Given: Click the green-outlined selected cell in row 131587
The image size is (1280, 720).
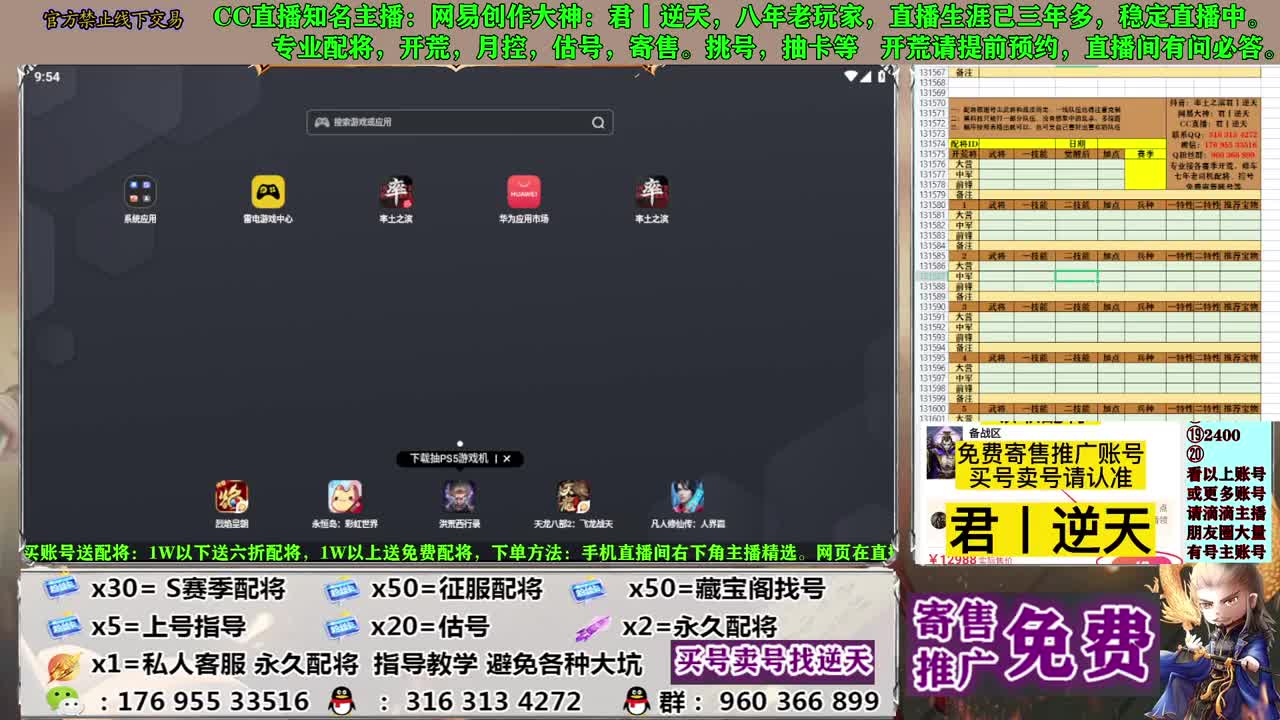Looking at the screenshot, I should [1076, 276].
